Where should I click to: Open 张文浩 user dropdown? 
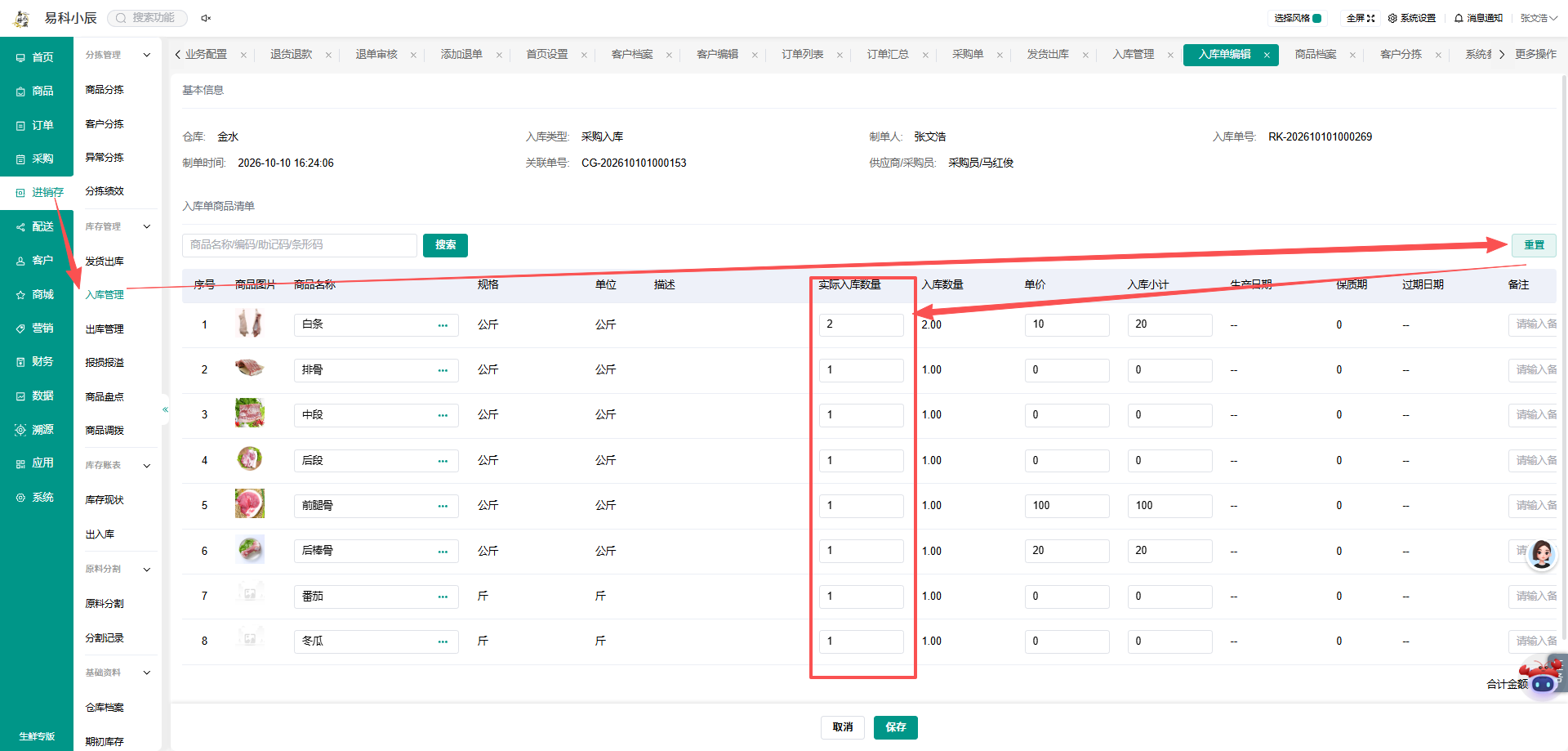[1539, 18]
